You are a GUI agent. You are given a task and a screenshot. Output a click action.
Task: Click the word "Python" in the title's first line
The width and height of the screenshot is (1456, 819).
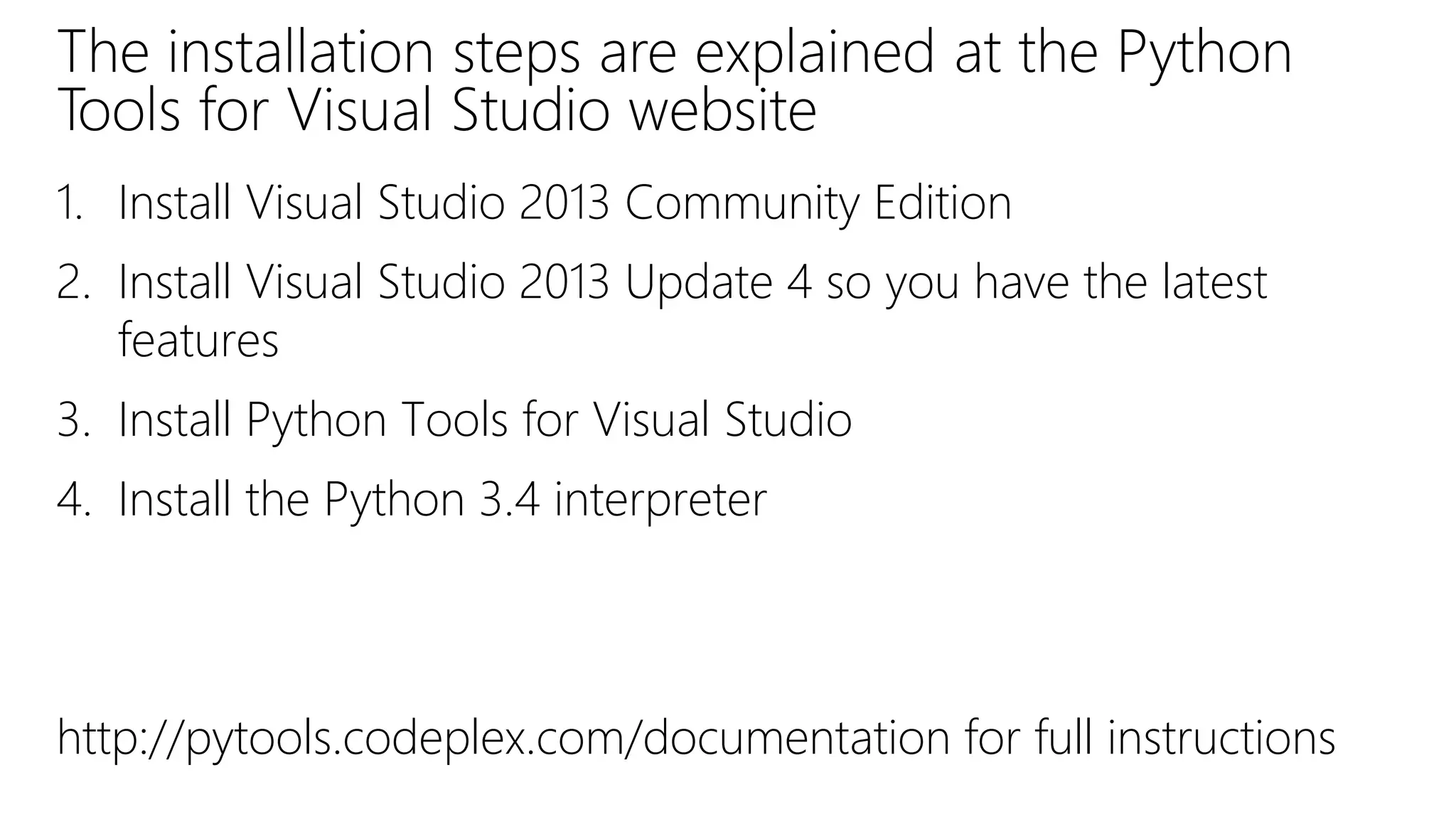[1204, 54]
